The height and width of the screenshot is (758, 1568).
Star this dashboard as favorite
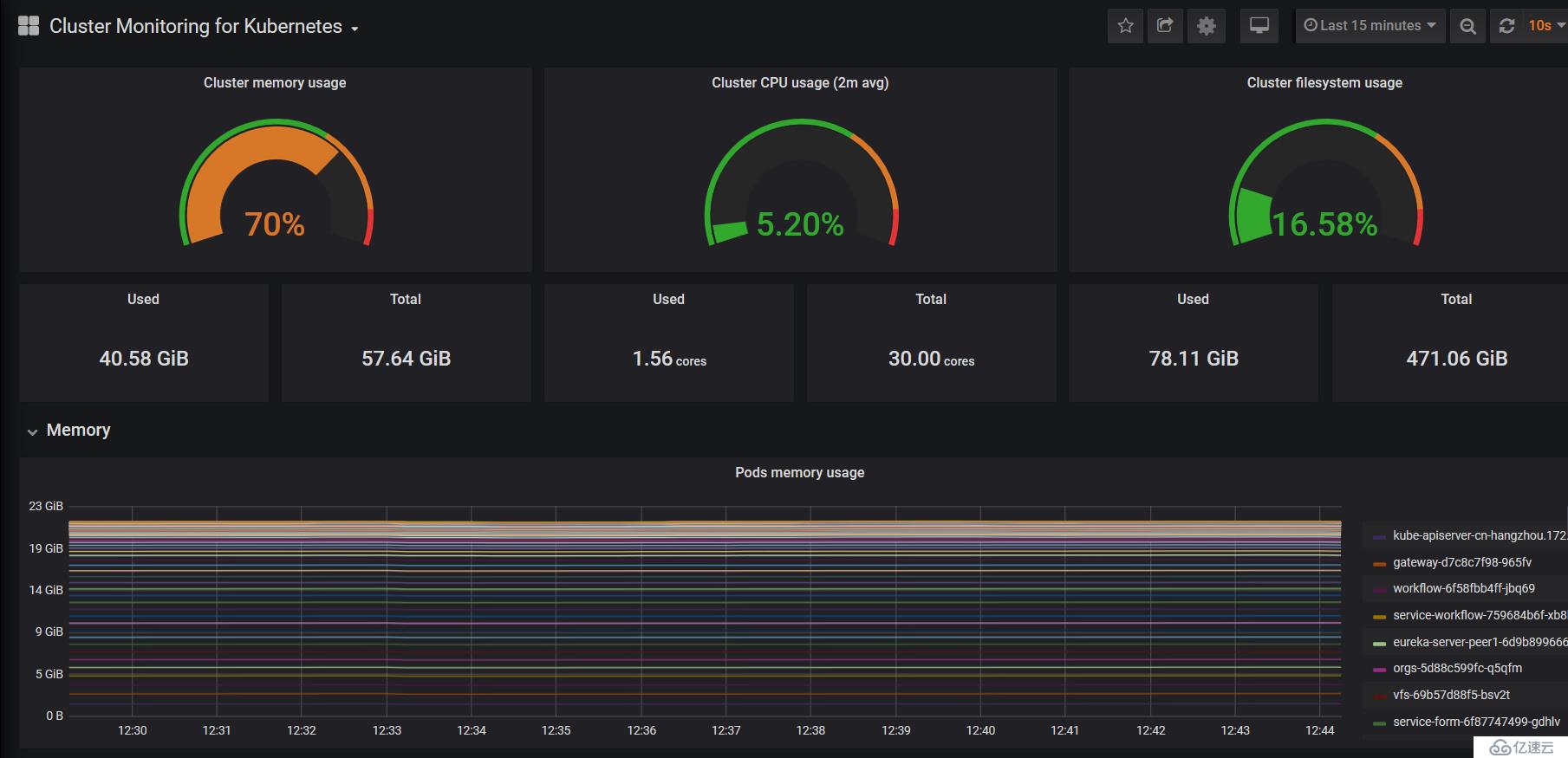click(1125, 26)
